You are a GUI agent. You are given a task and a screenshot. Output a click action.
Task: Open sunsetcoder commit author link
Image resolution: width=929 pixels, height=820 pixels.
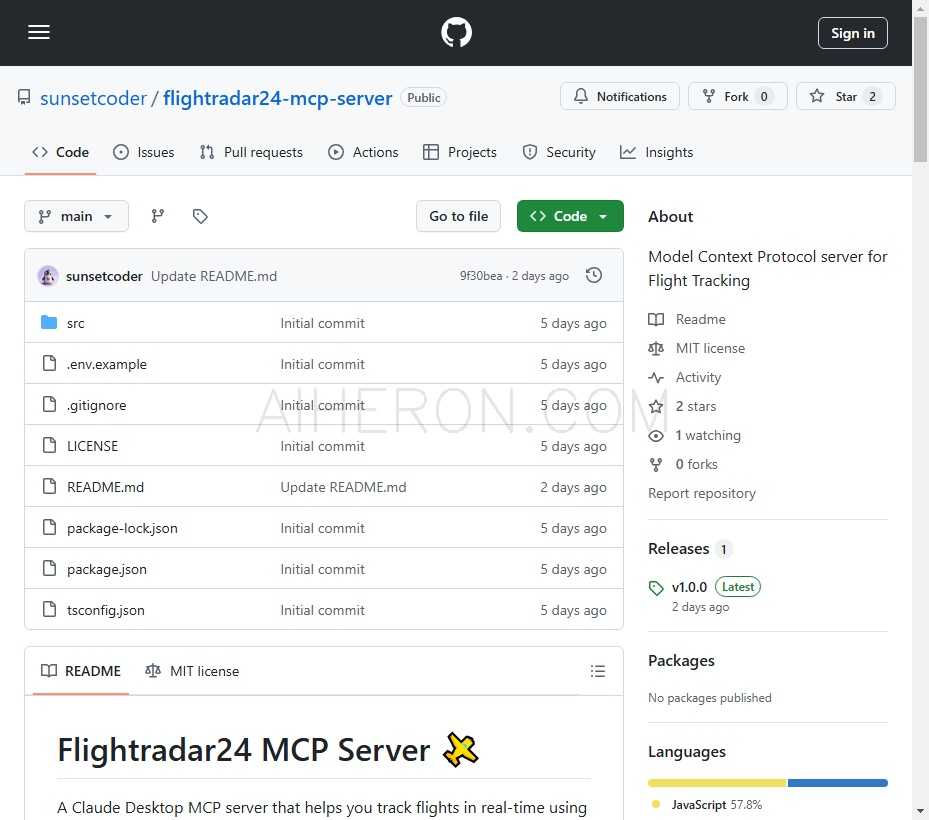click(104, 276)
